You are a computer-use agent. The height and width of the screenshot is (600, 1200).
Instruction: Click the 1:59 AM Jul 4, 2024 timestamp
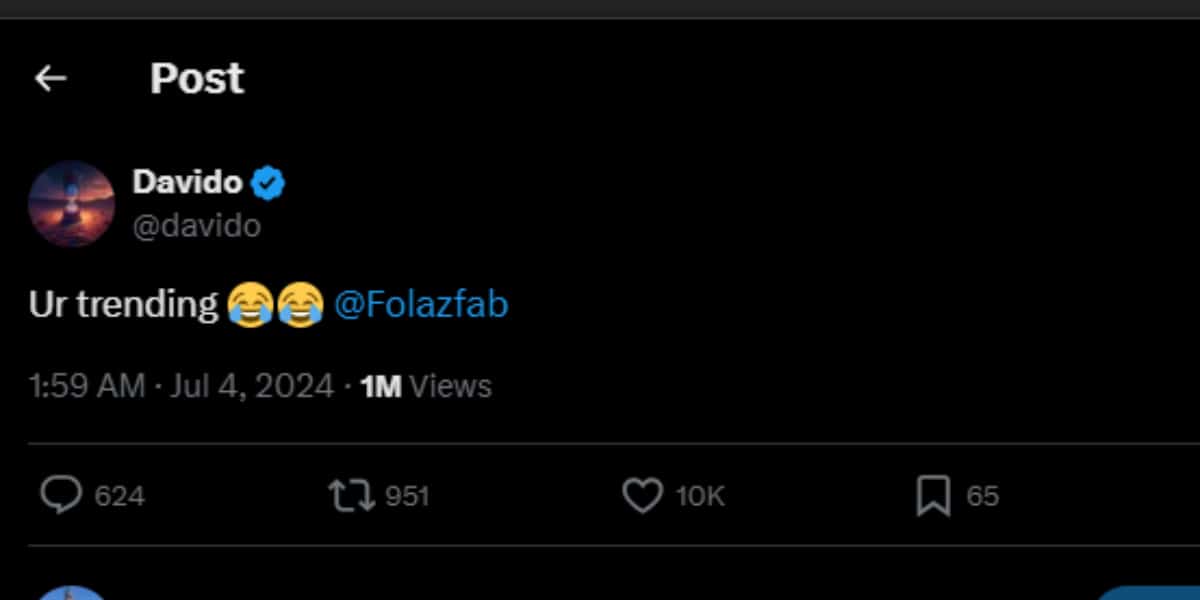pyautogui.click(x=181, y=386)
